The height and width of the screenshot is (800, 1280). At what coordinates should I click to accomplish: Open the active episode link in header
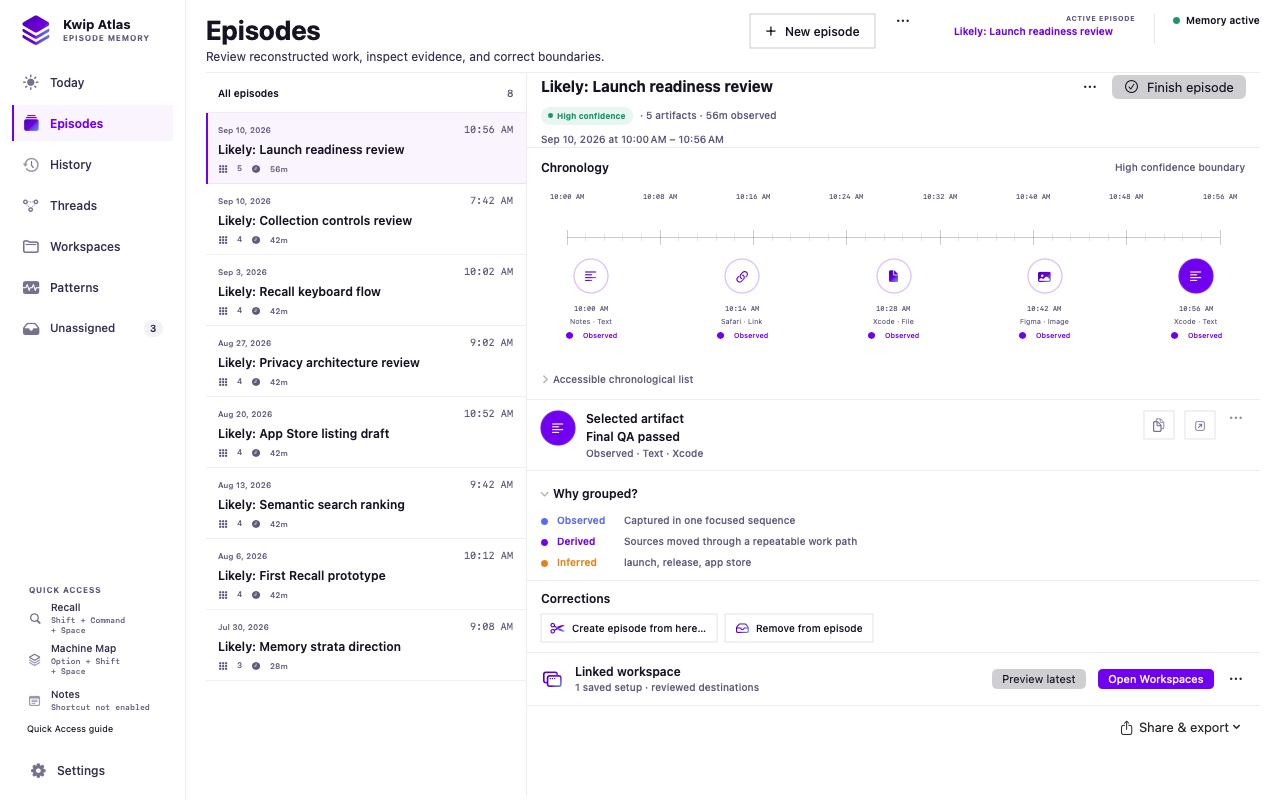[x=1033, y=31]
